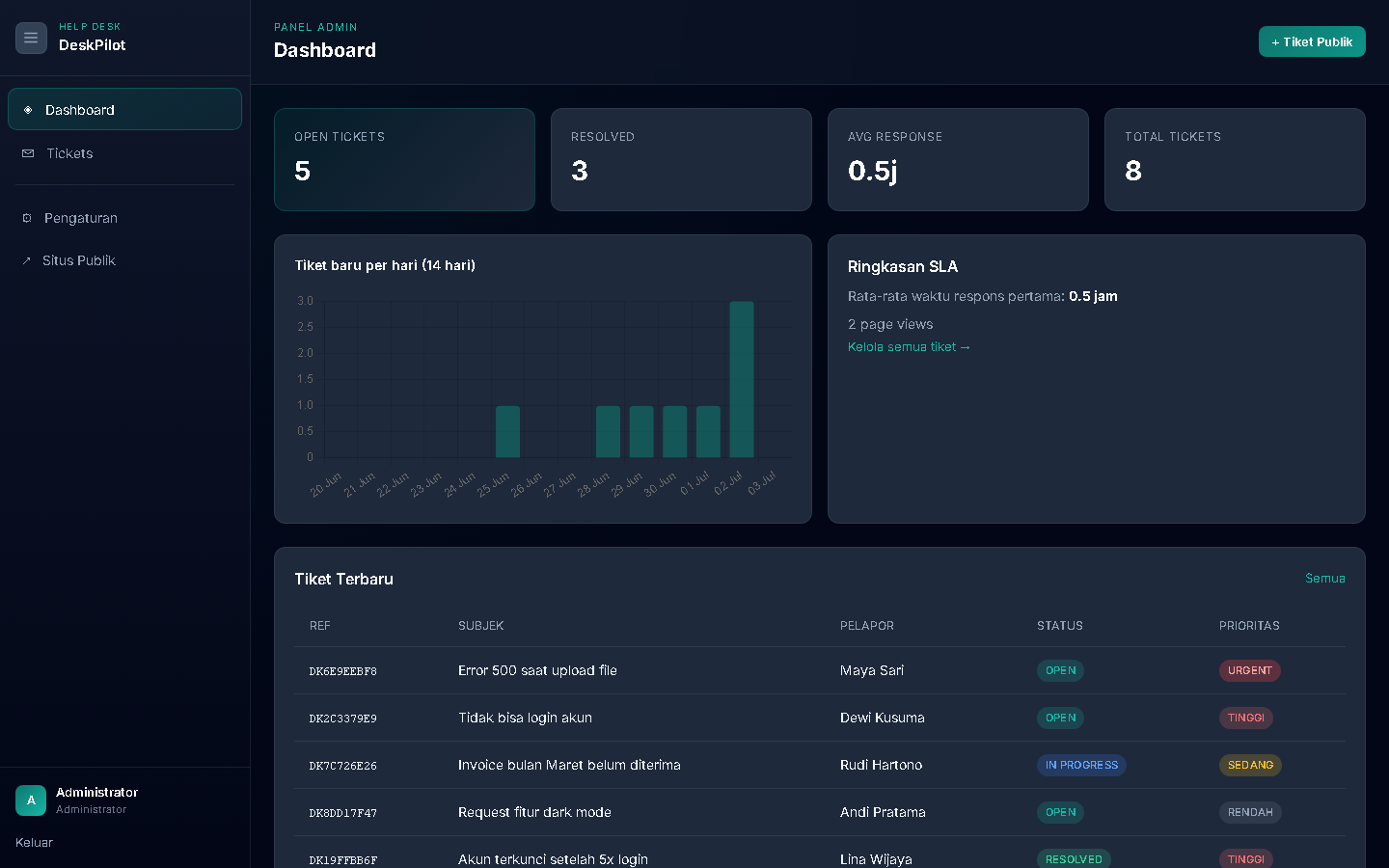
Task: Click the RESOLVED status badge
Action: coord(1074,858)
